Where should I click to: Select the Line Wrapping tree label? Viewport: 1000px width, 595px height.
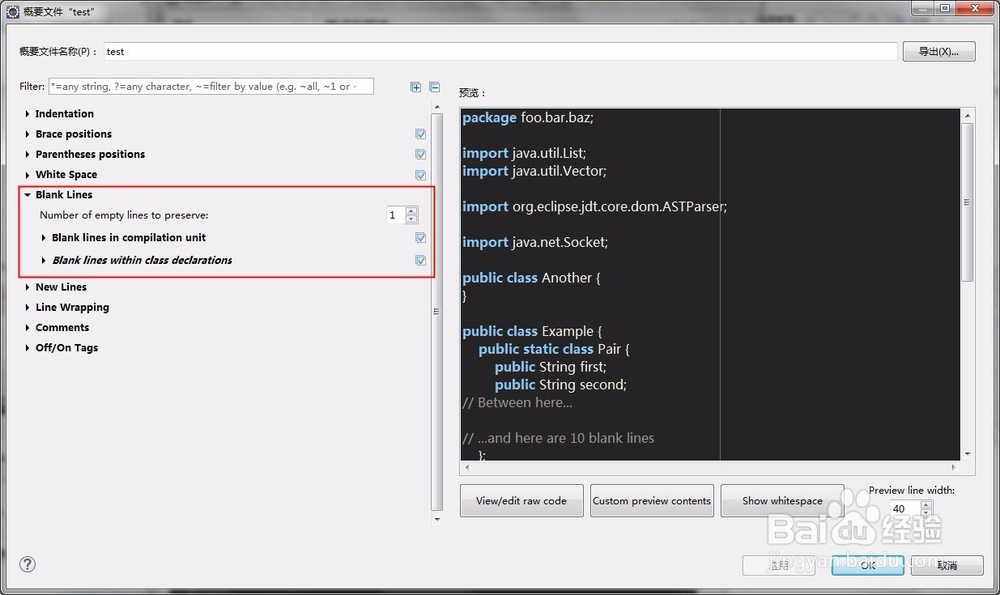tap(72, 307)
